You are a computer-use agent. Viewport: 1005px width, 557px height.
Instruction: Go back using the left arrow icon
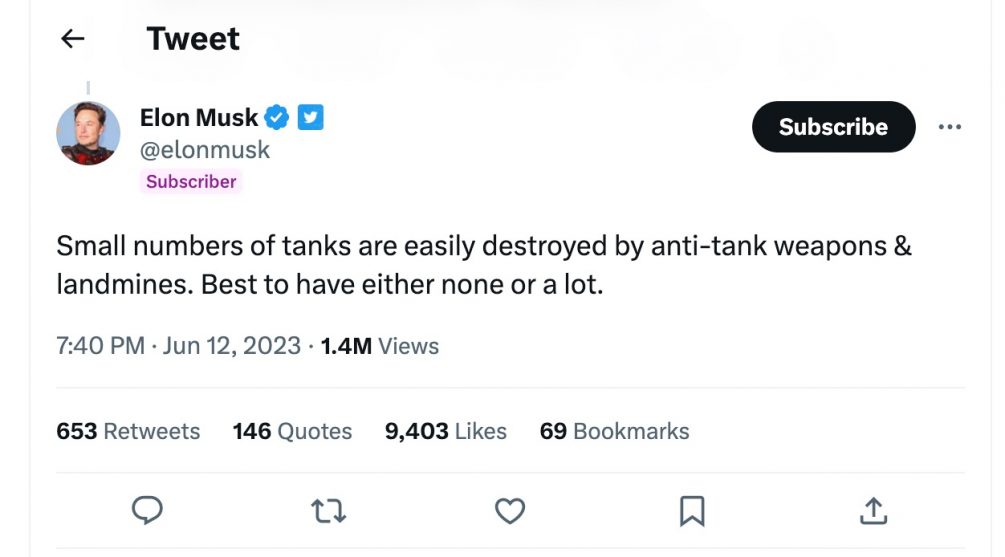(x=72, y=38)
